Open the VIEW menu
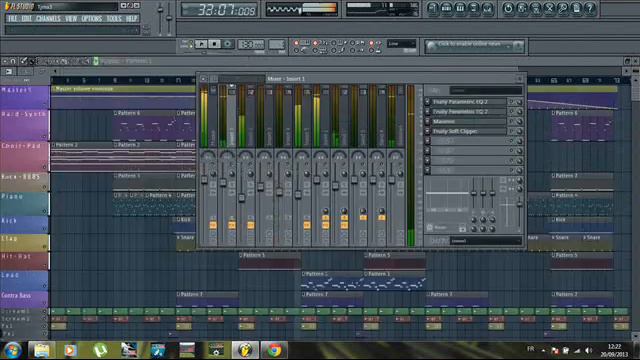Image resolution: width=640 pixels, height=360 pixels. point(71,19)
